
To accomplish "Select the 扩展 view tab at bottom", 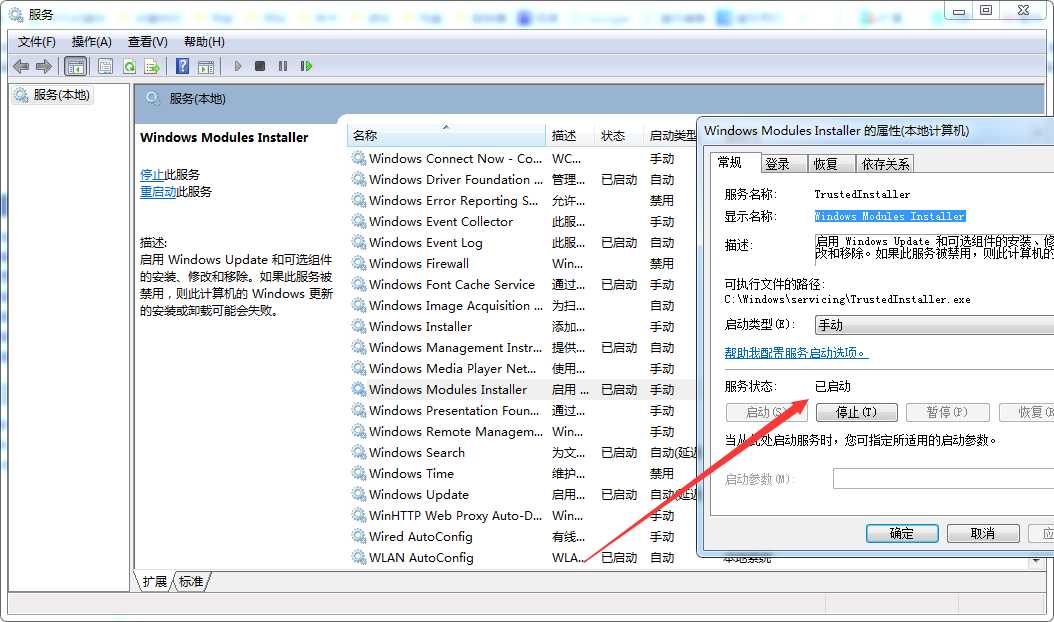I will 155,581.
